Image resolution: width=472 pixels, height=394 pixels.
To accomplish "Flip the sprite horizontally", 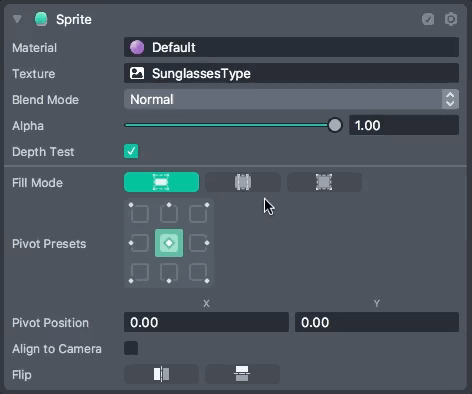I will [x=161, y=374].
